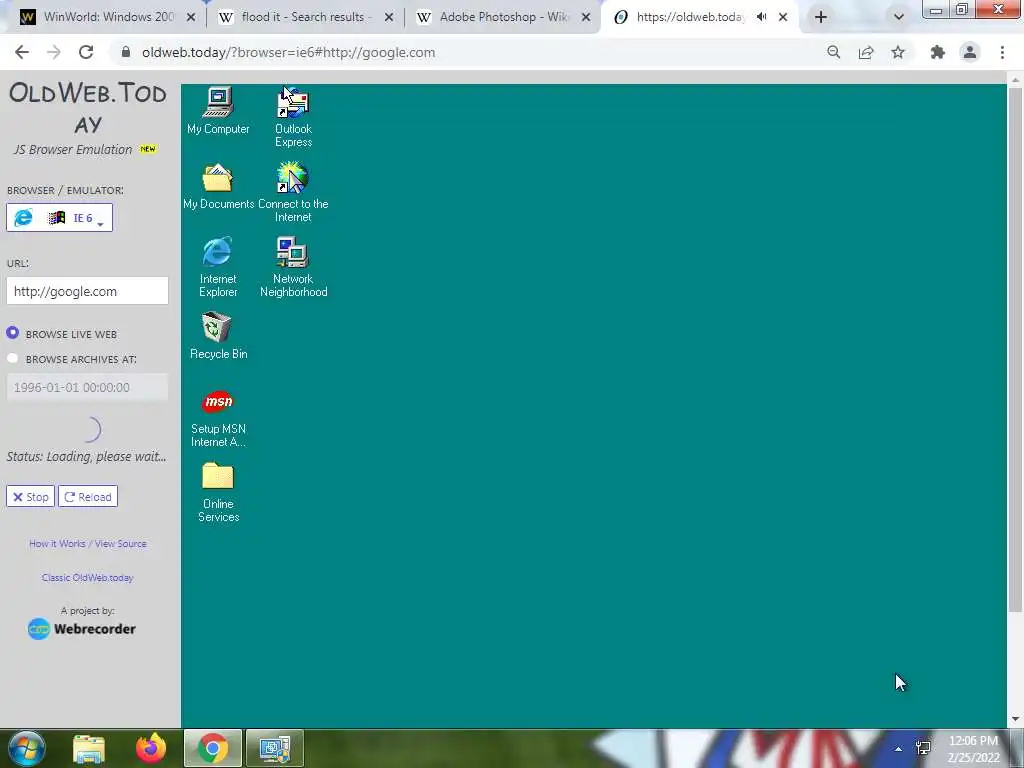This screenshot has width=1024, height=768.
Task: Bookmark this page with the star icon
Action: (x=898, y=52)
